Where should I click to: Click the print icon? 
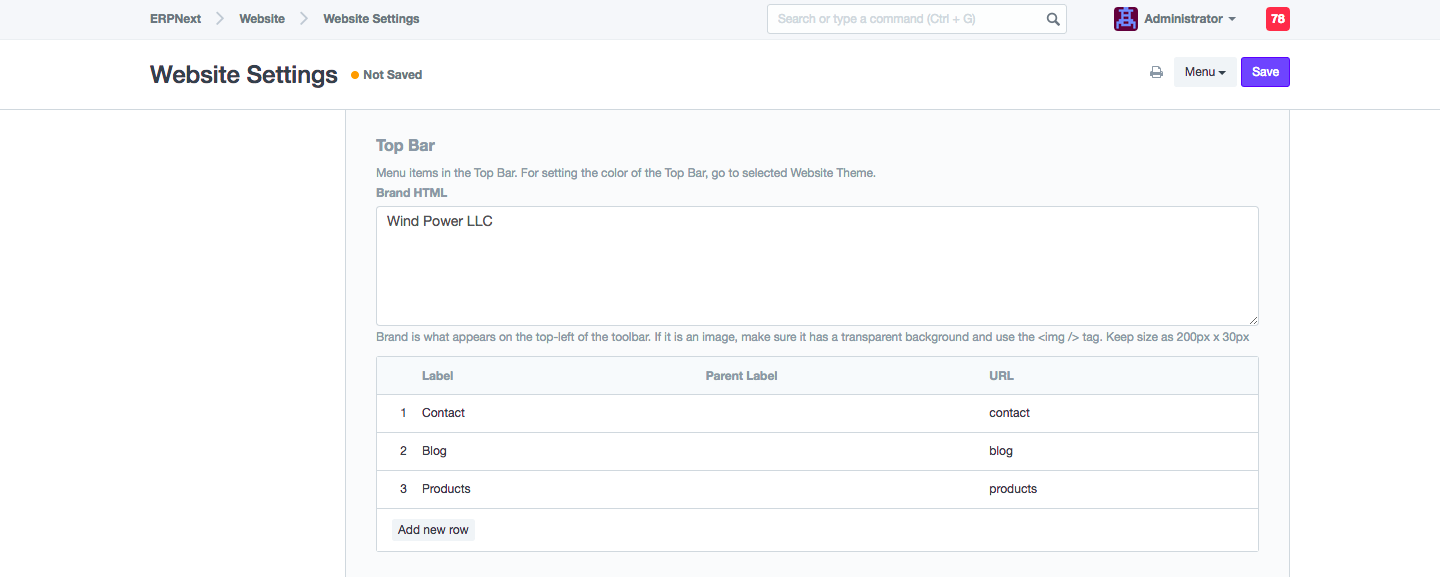tap(1156, 72)
